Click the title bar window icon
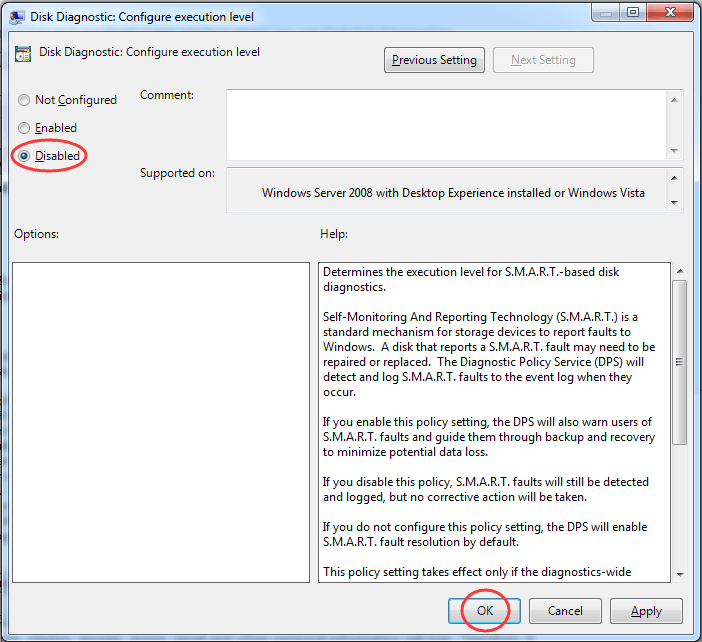This screenshot has width=702, height=642. 17,17
